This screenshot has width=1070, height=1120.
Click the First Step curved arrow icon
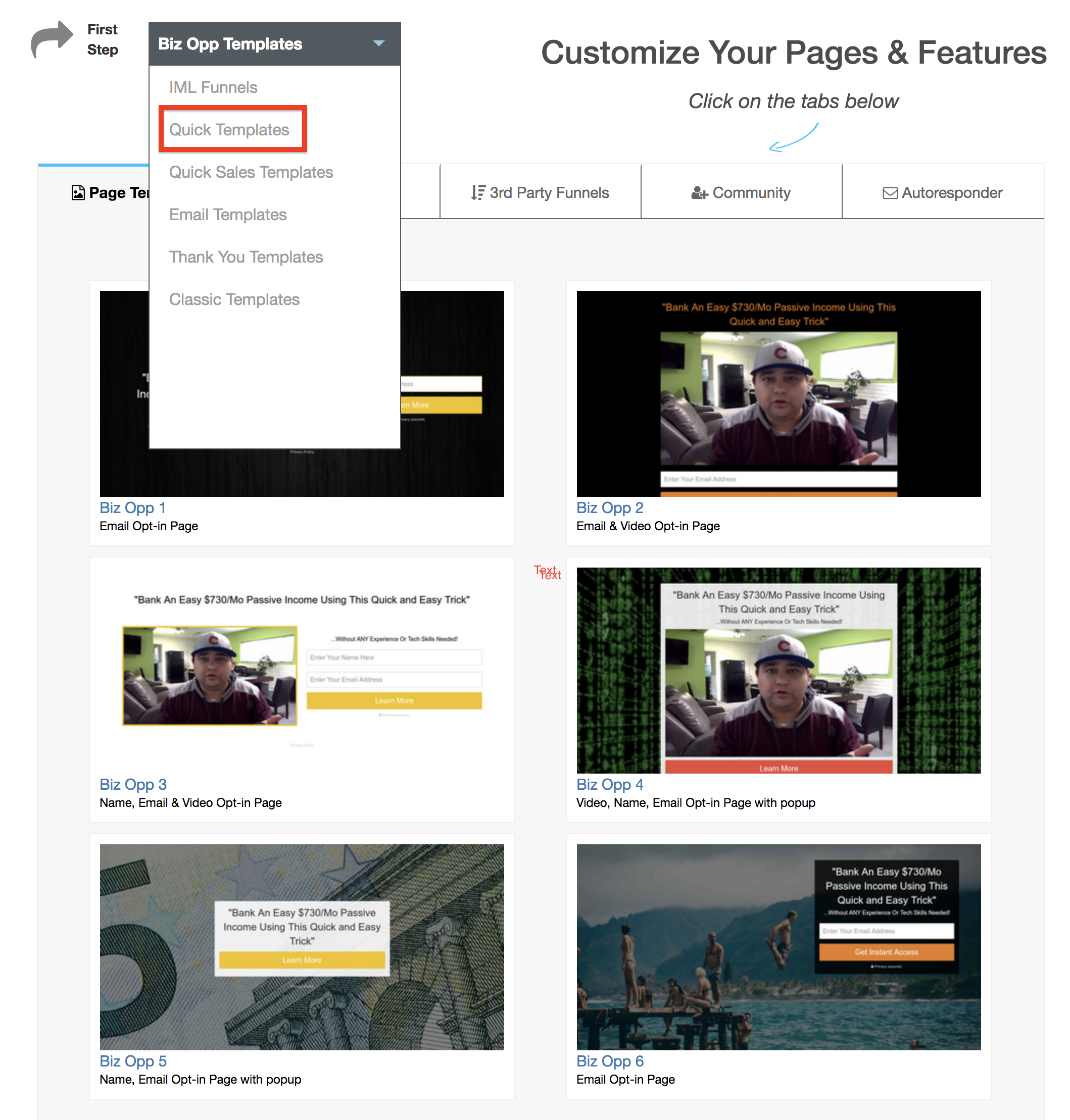(x=52, y=39)
